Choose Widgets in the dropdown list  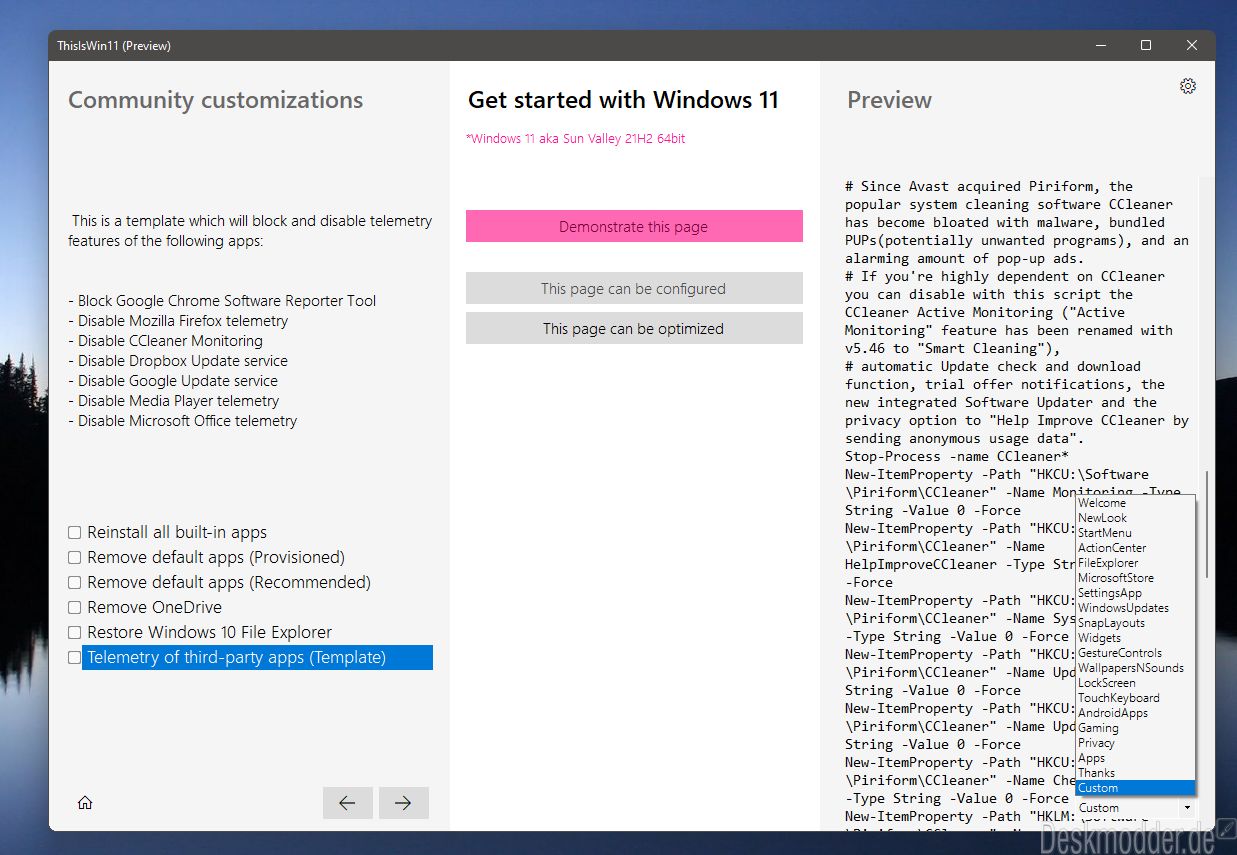pyautogui.click(x=1135, y=638)
